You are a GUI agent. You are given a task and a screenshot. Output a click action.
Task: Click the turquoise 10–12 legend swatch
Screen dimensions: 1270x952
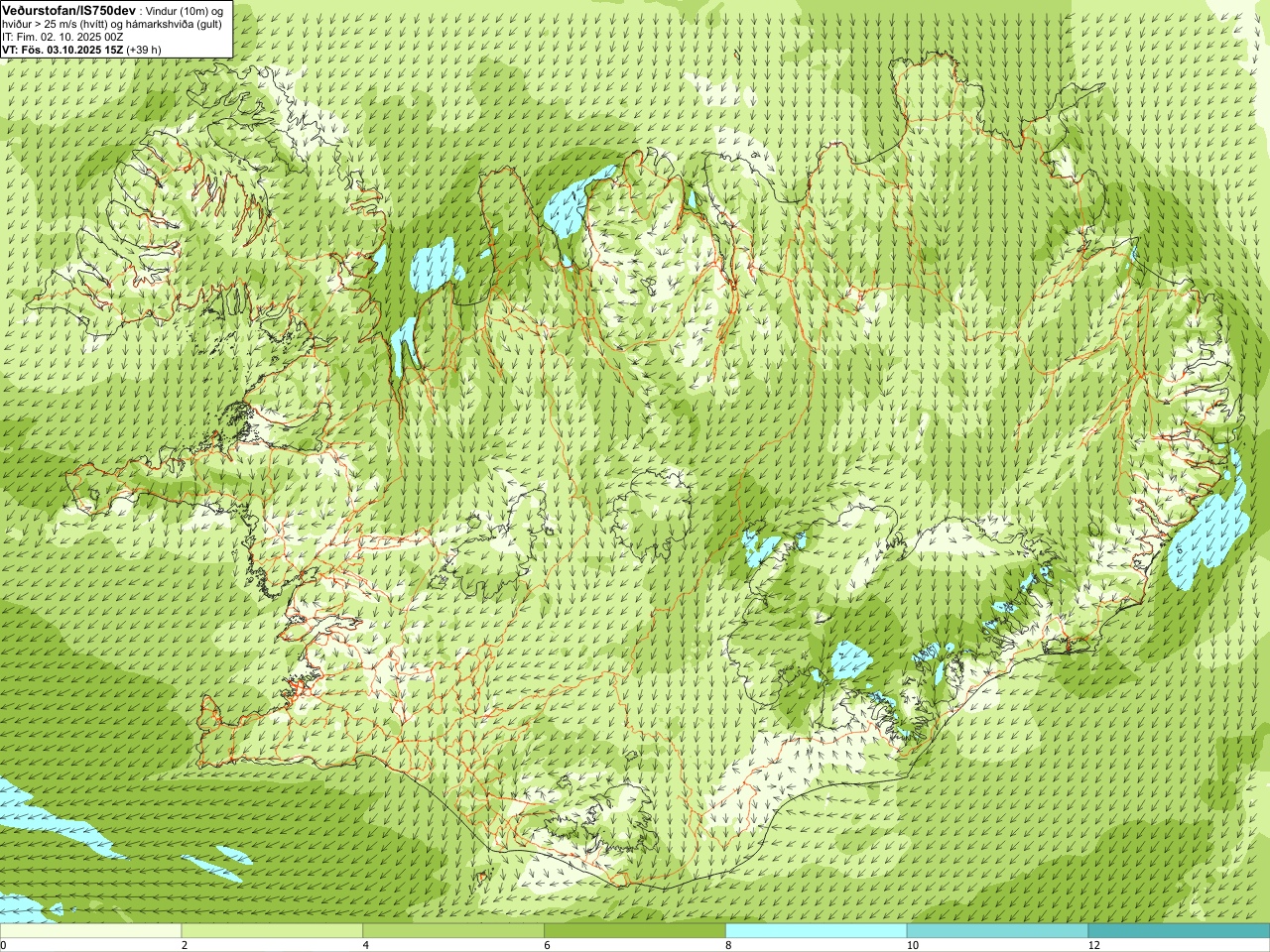(997, 931)
